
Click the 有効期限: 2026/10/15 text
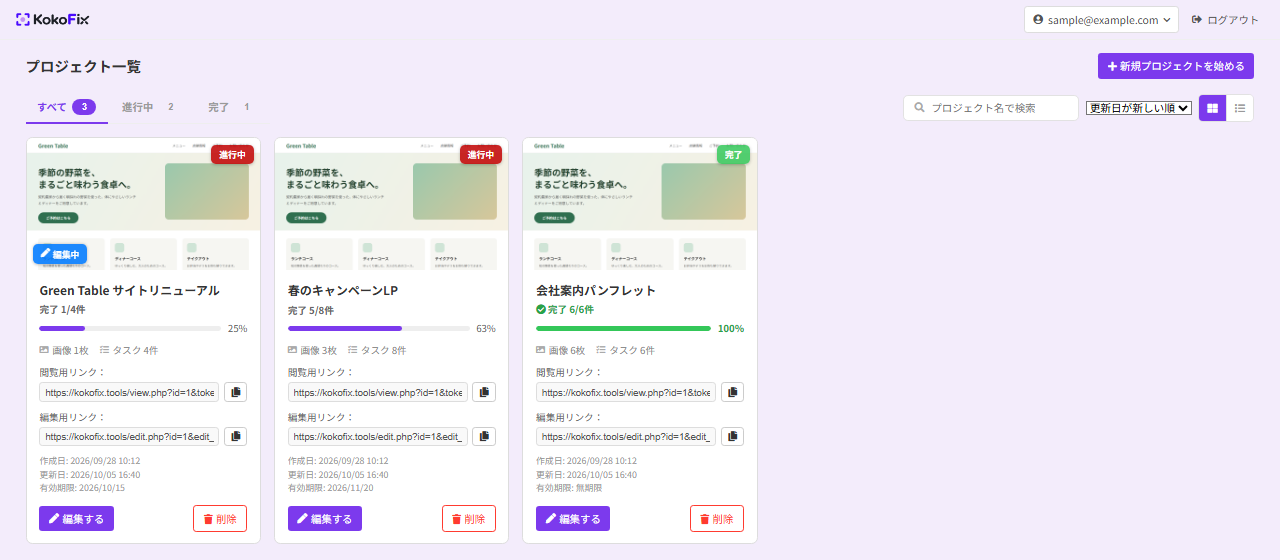(82, 488)
